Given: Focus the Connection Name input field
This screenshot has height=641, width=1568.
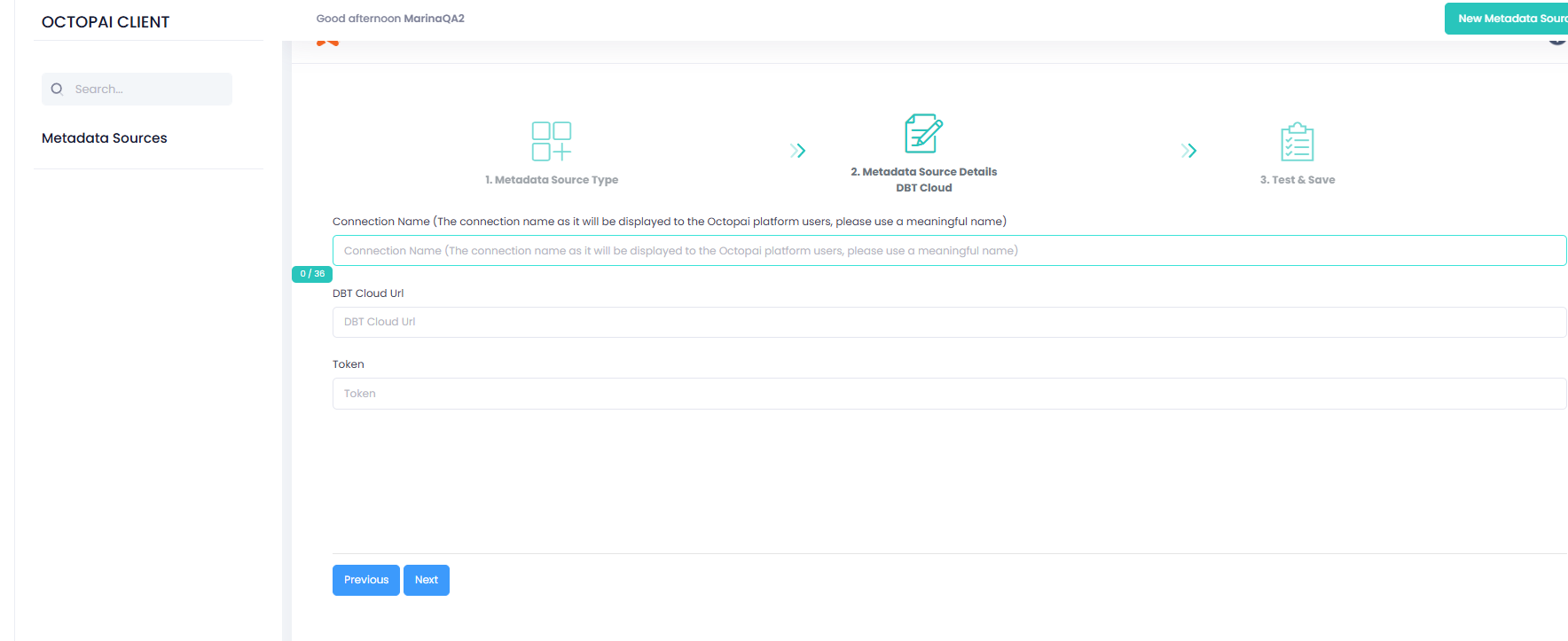Looking at the screenshot, I should tap(949, 251).
